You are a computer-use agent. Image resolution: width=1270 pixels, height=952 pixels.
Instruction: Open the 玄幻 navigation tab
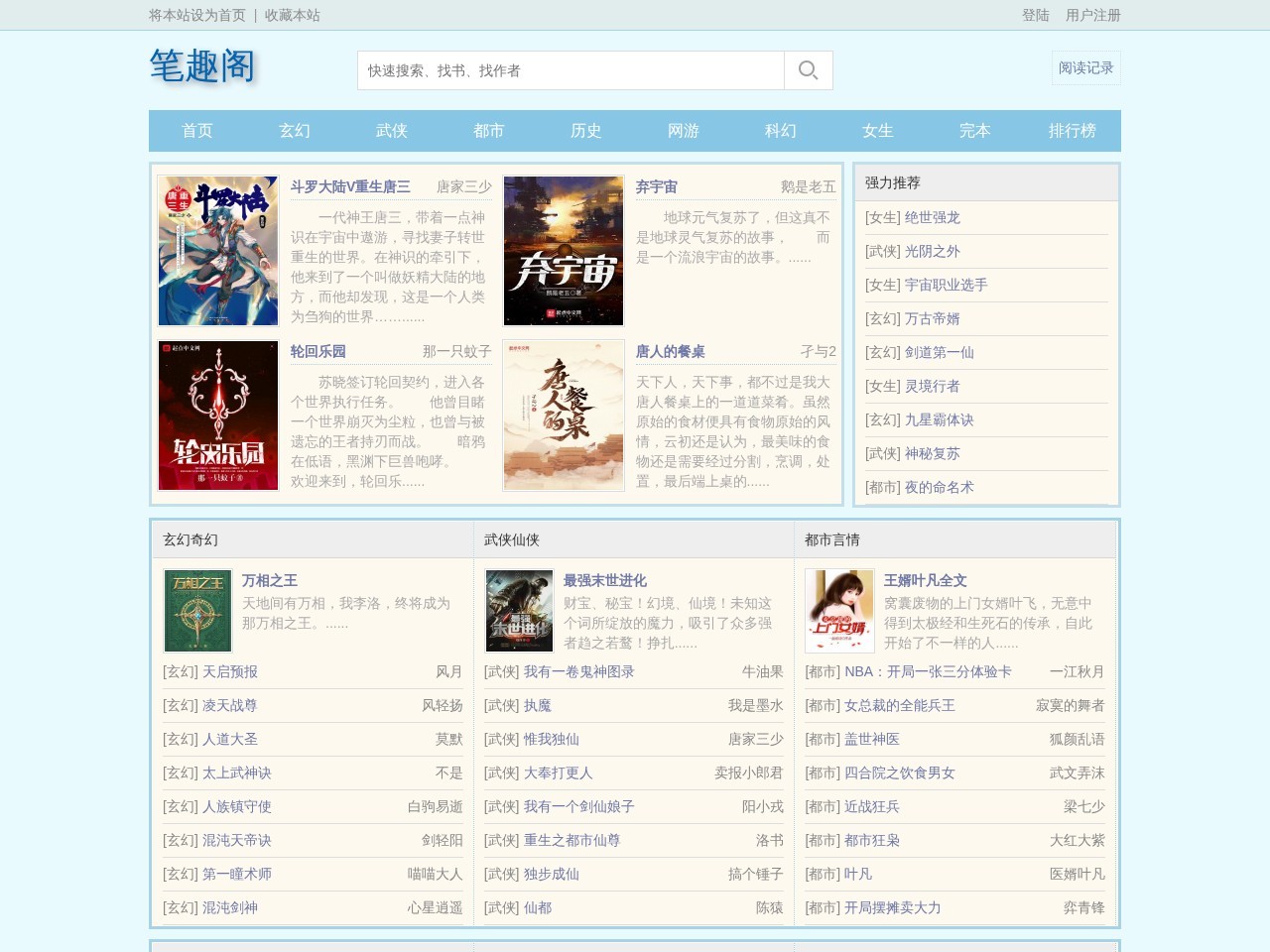click(x=295, y=131)
